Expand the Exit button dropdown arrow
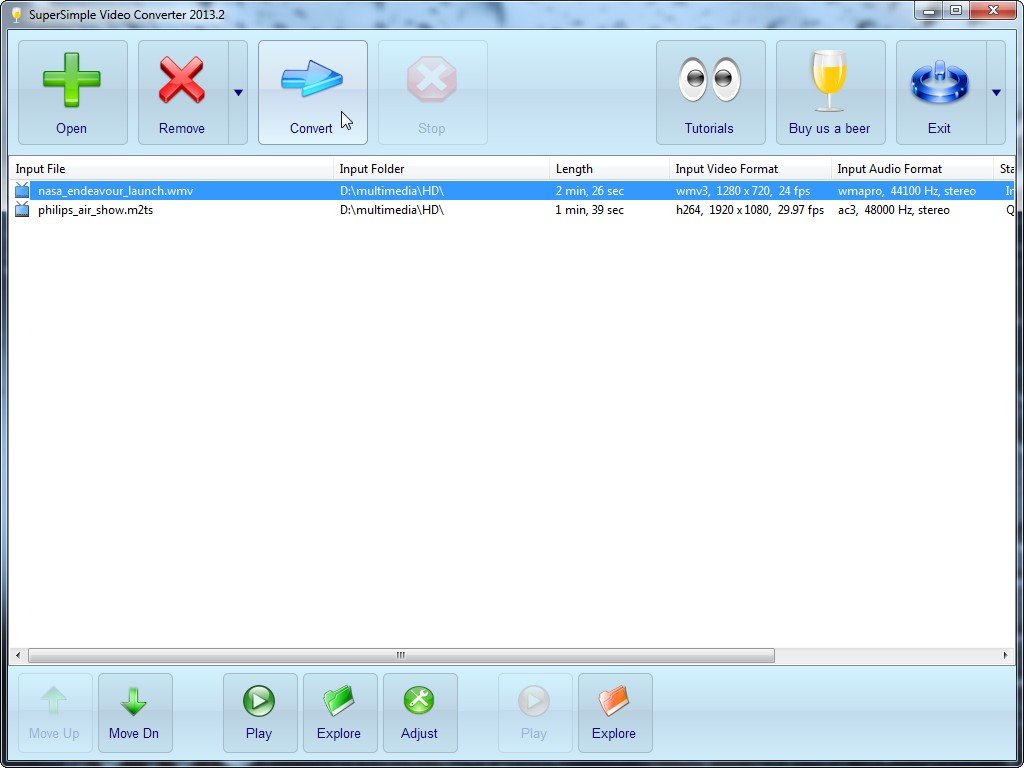The image size is (1024, 768). (996, 92)
